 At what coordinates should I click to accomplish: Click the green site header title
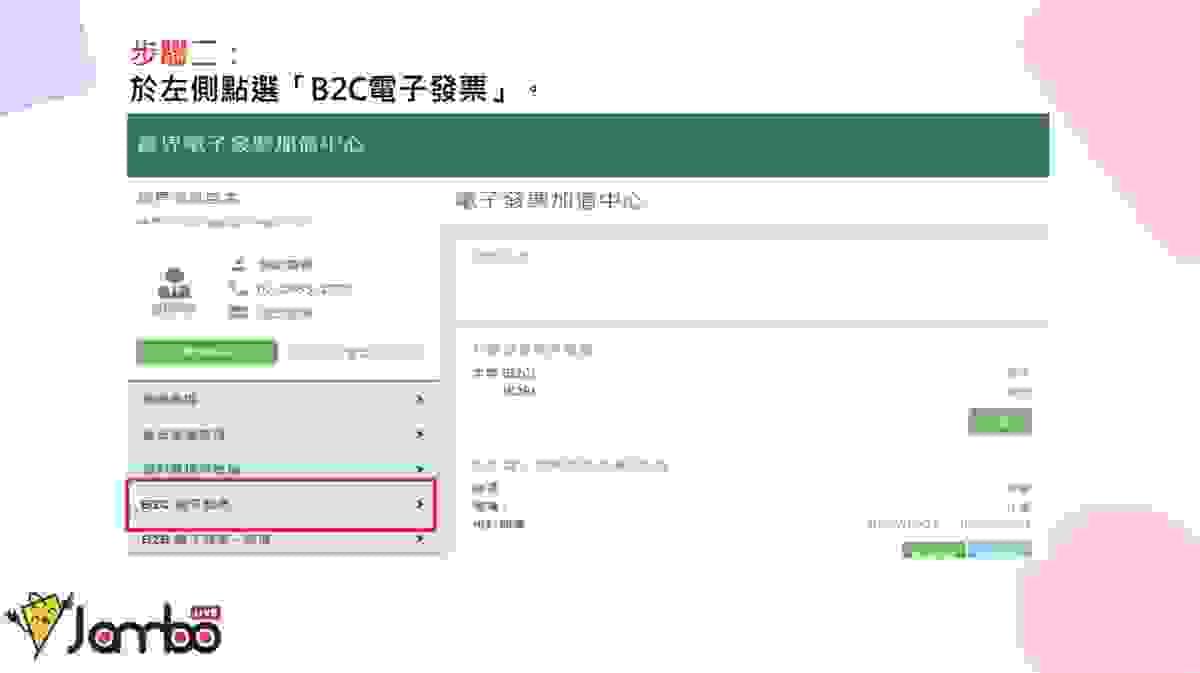(252, 145)
